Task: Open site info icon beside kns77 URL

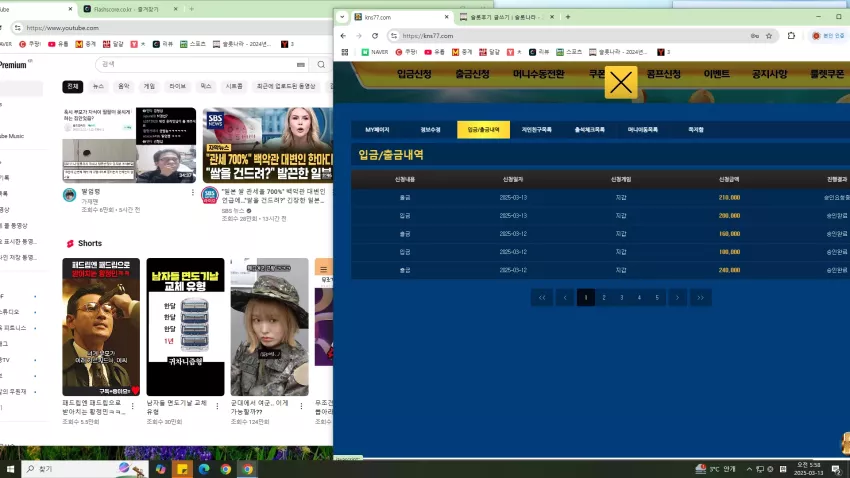Action: (x=394, y=36)
